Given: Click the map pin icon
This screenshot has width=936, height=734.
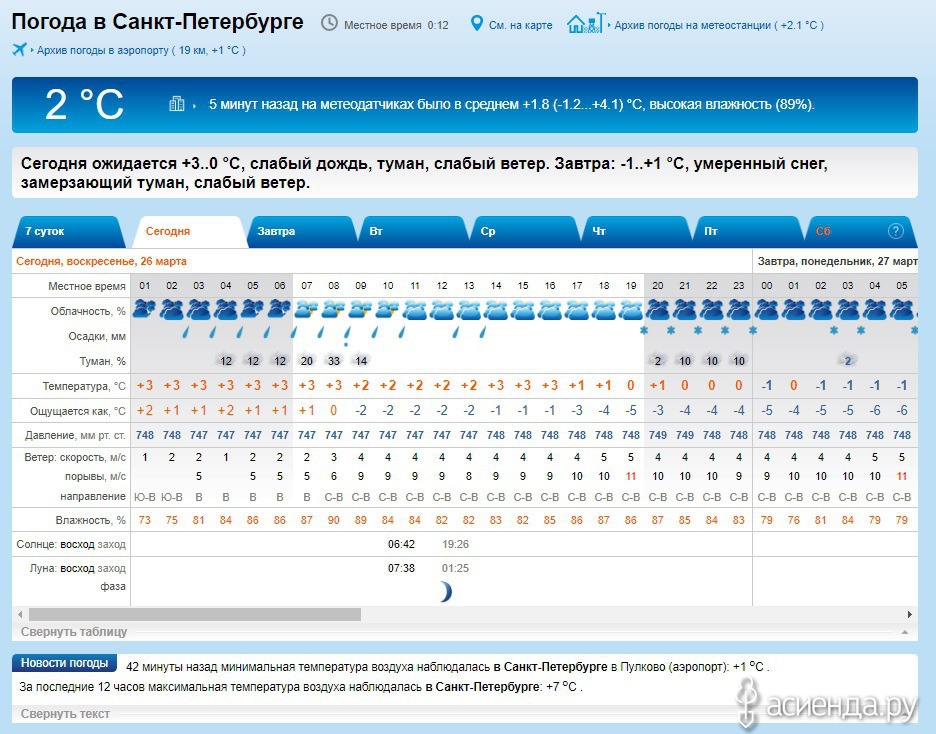Looking at the screenshot, I should pos(476,24).
